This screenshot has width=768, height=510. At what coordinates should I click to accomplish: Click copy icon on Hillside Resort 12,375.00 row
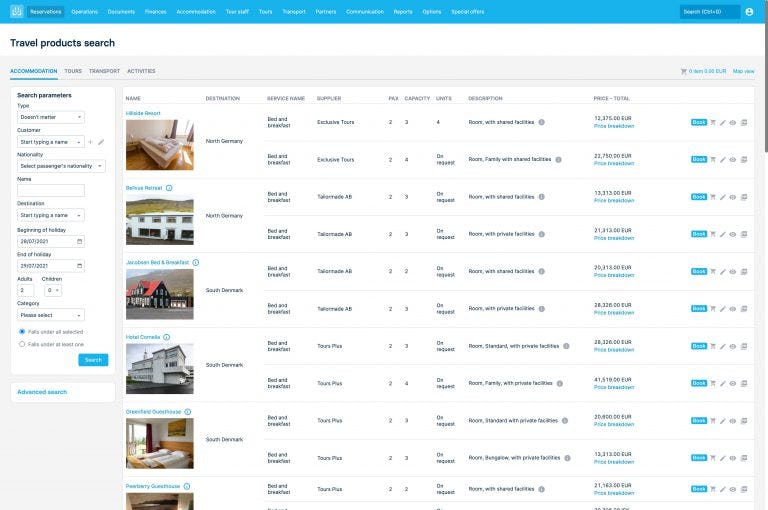click(x=744, y=122)
